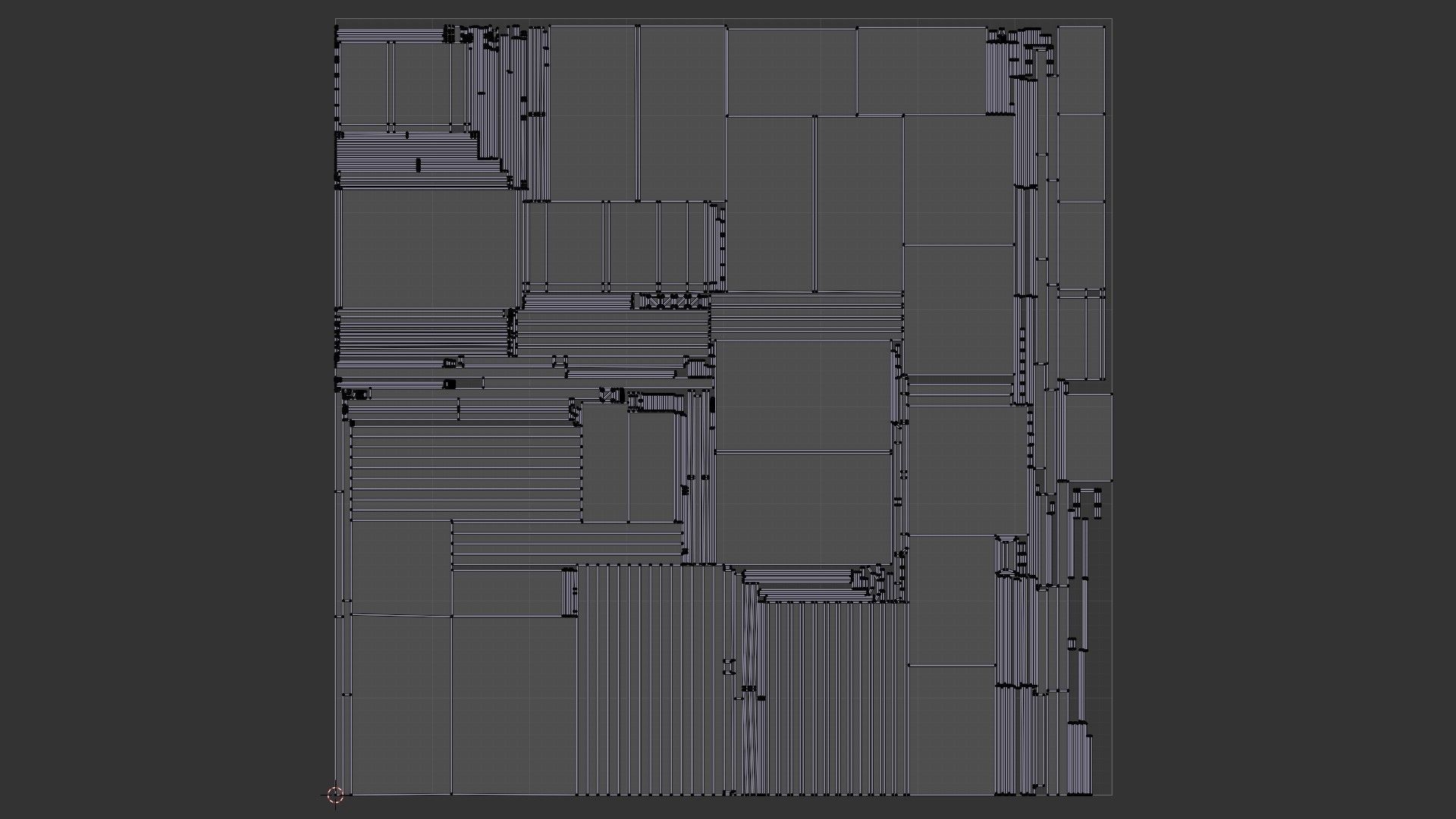Click the large central rectangular UV island
Screen dimensions: 1456x819
tap(802, 396)
